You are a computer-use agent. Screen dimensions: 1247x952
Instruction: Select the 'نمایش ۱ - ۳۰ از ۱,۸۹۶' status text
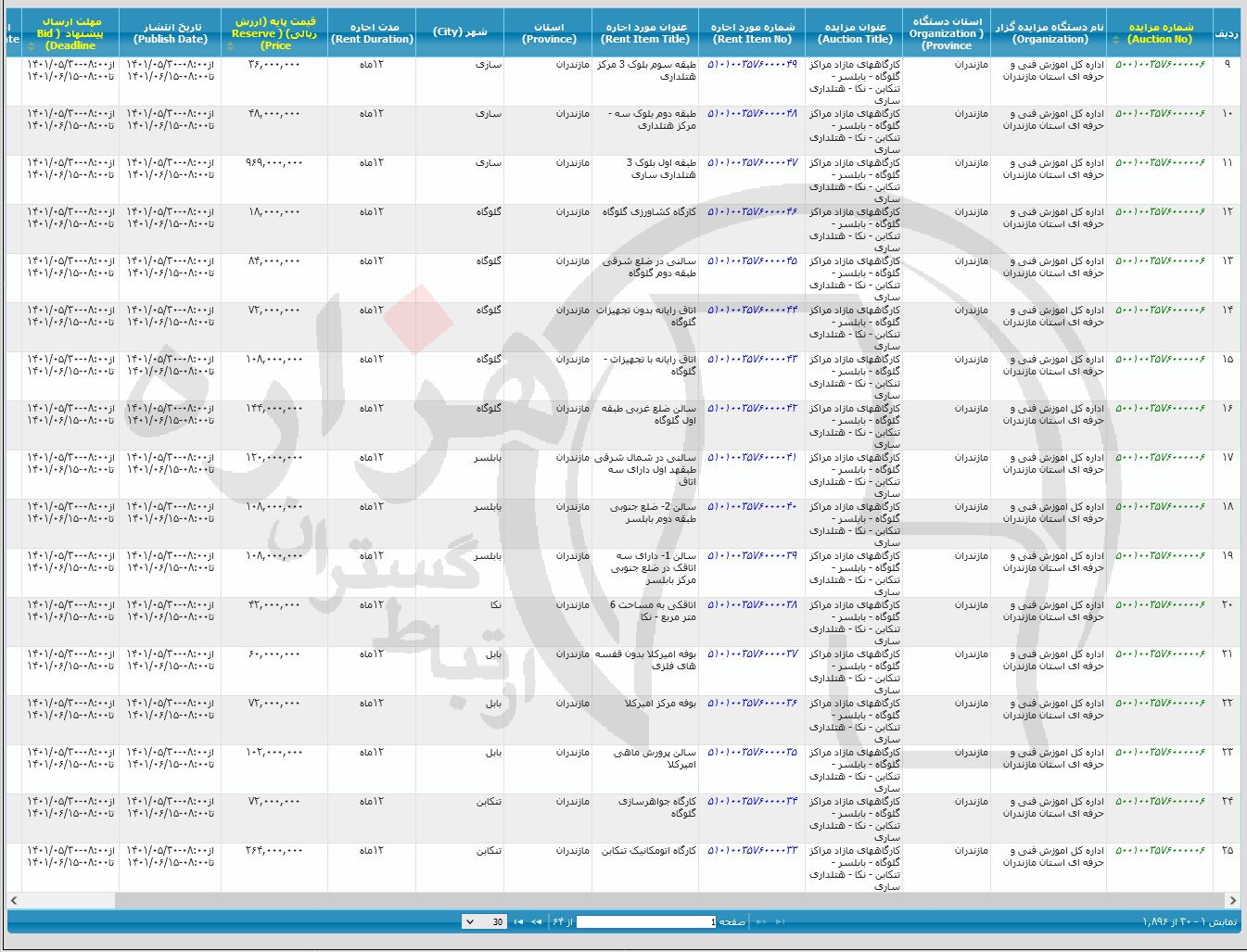click(1190, 921)
